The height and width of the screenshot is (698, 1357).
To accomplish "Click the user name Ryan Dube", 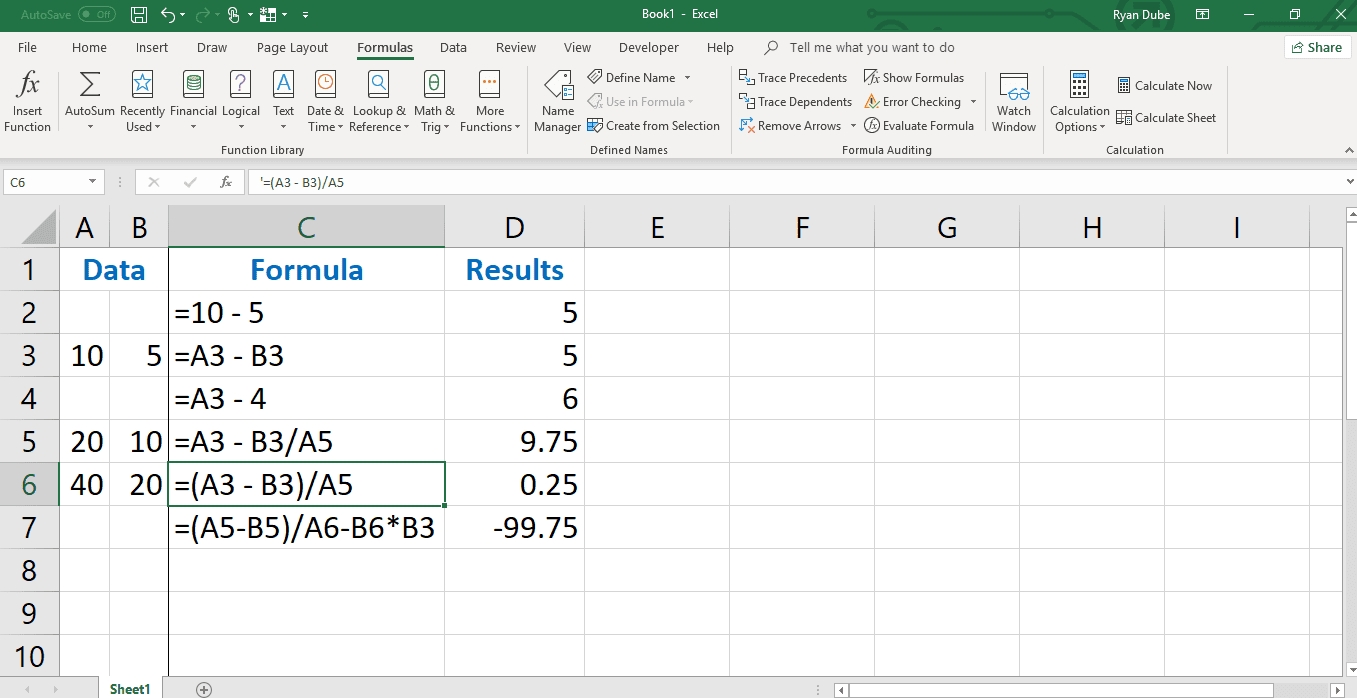I will click(x=1141, y=15).
